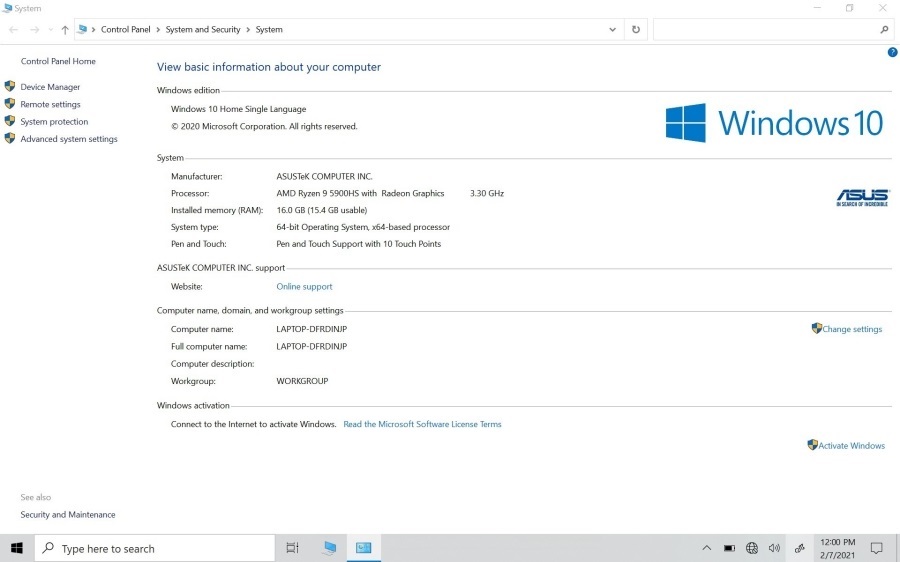Click the computer icon in address bar
This screenshot has height=562, width=900.
click(x=82, y=29)
